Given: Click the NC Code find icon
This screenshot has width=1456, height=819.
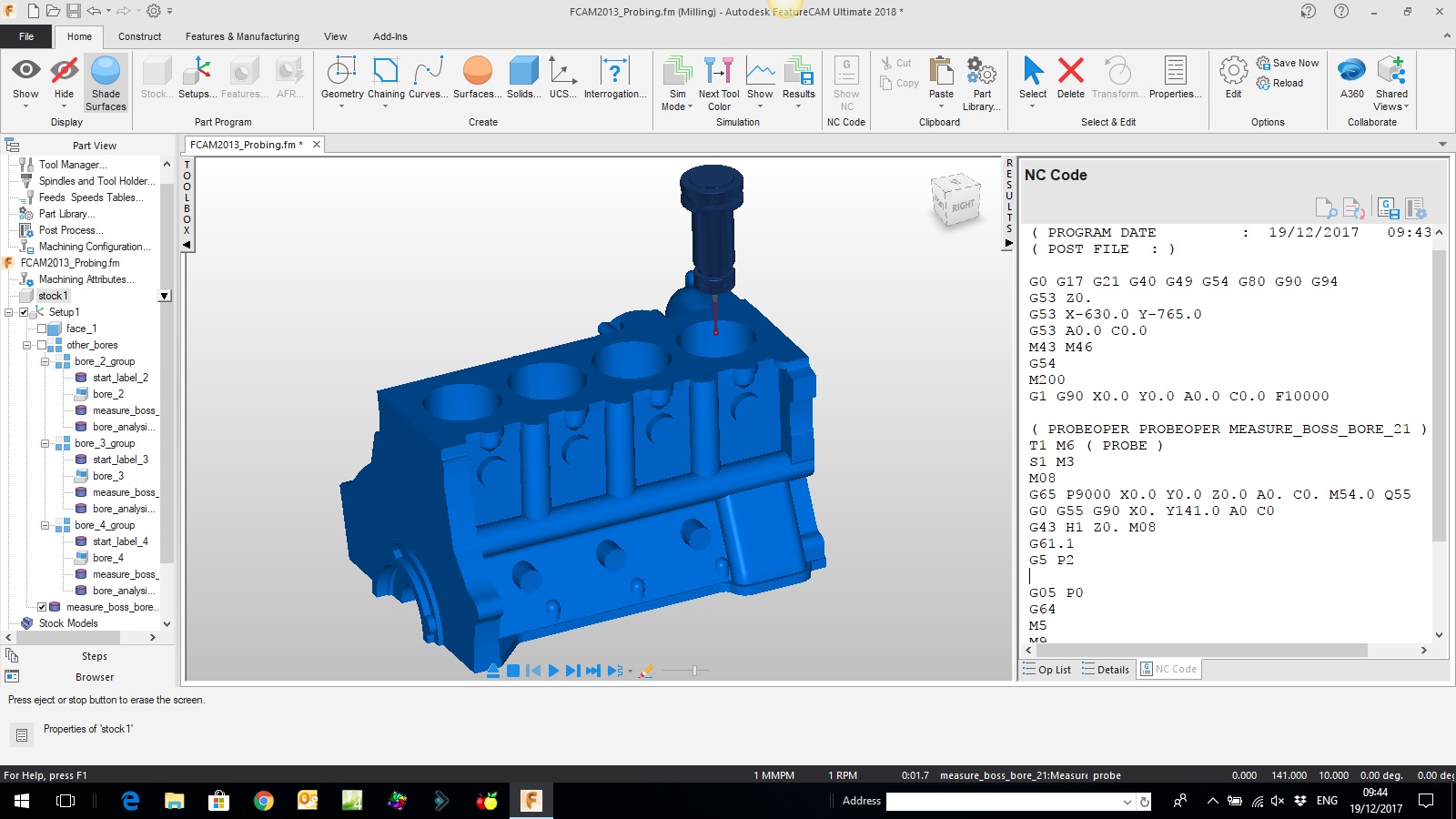Looking at the screenshot, I should tap(1325, 208).
